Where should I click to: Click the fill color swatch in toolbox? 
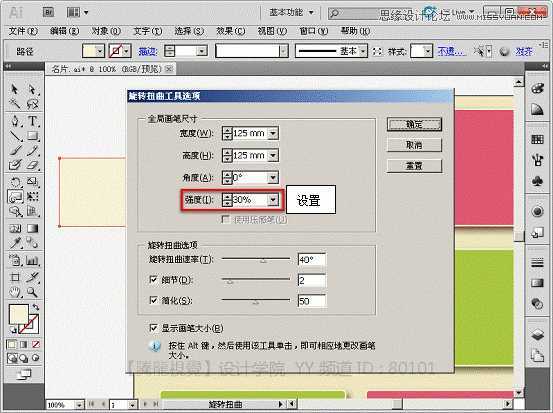coord(18,314)
